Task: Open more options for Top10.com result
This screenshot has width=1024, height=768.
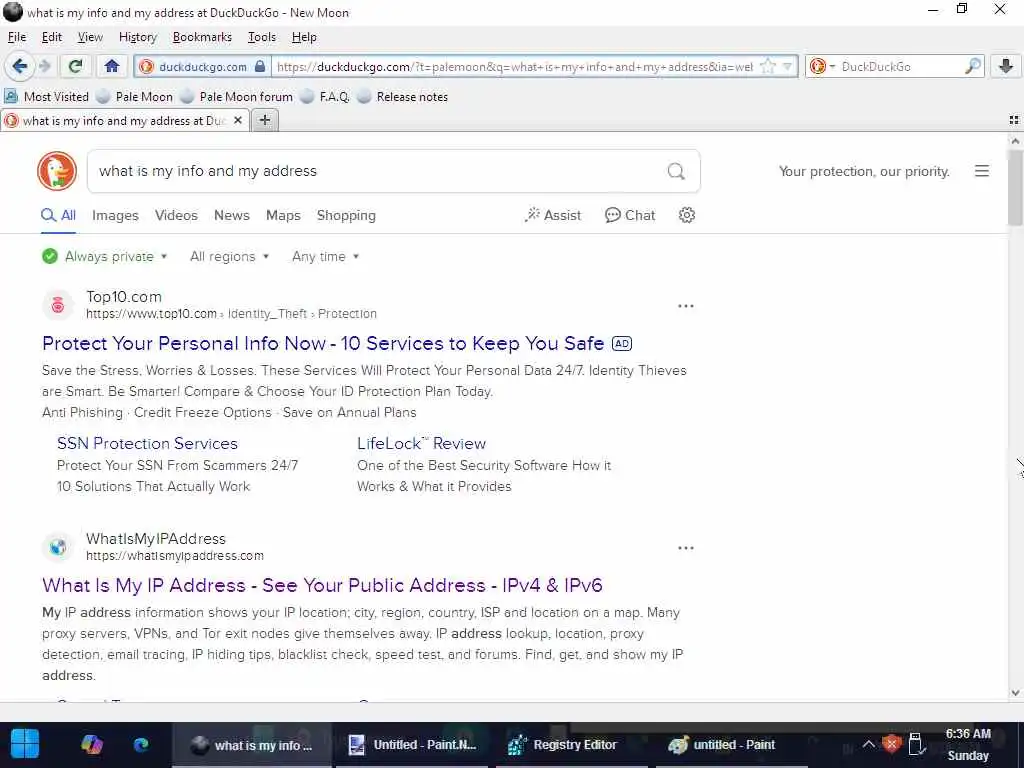Action: 686,306
